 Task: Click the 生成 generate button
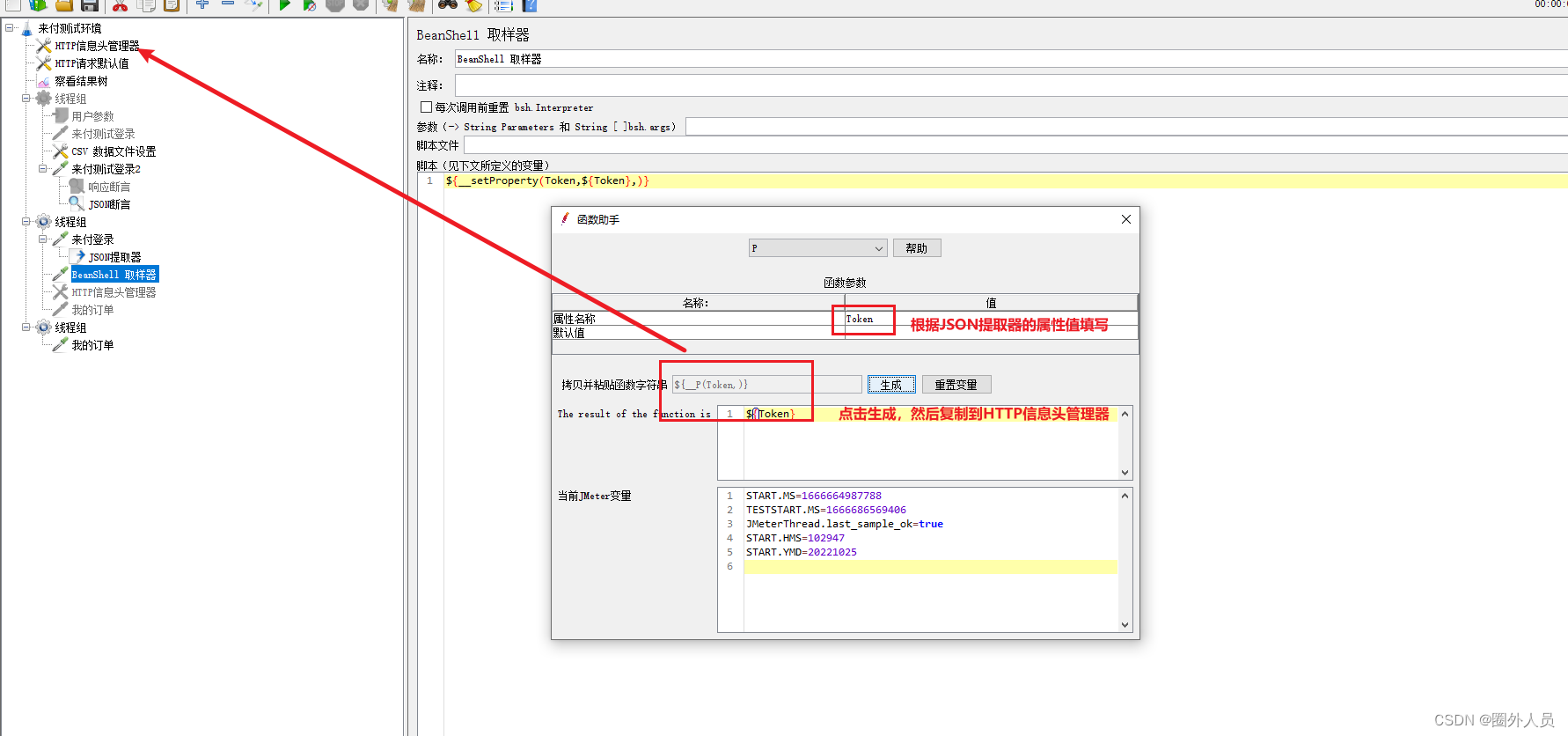click(891, 385)
